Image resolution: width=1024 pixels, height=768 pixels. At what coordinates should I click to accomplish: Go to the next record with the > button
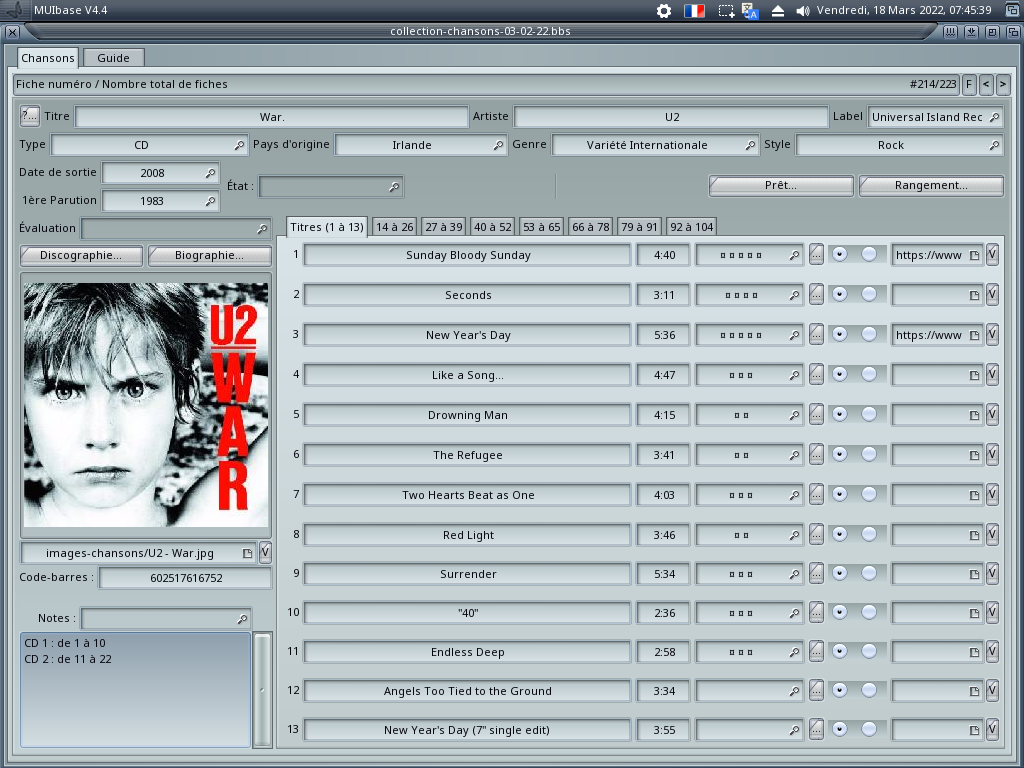1003,84
